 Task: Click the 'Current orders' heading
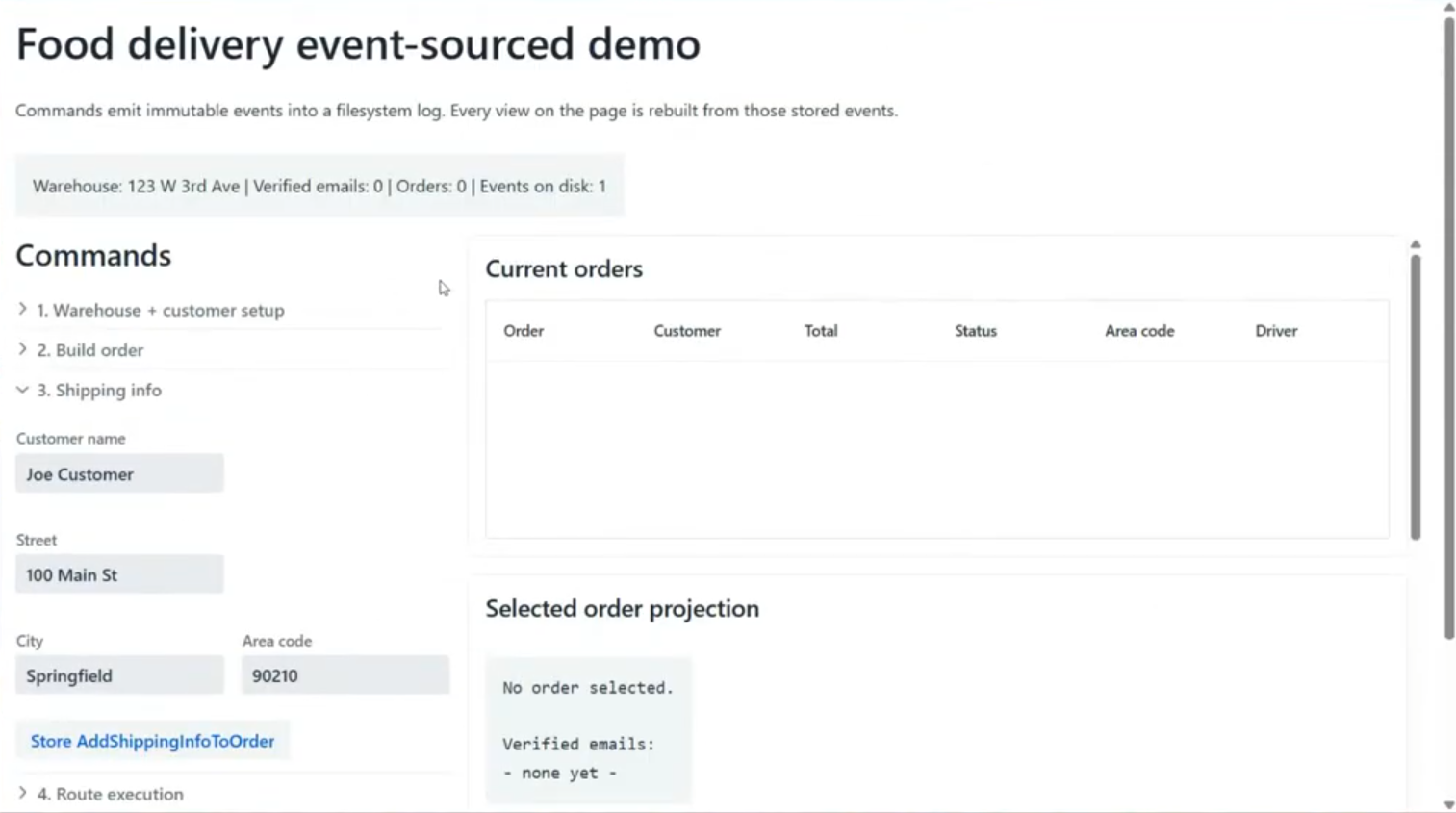tap(564, 268)
